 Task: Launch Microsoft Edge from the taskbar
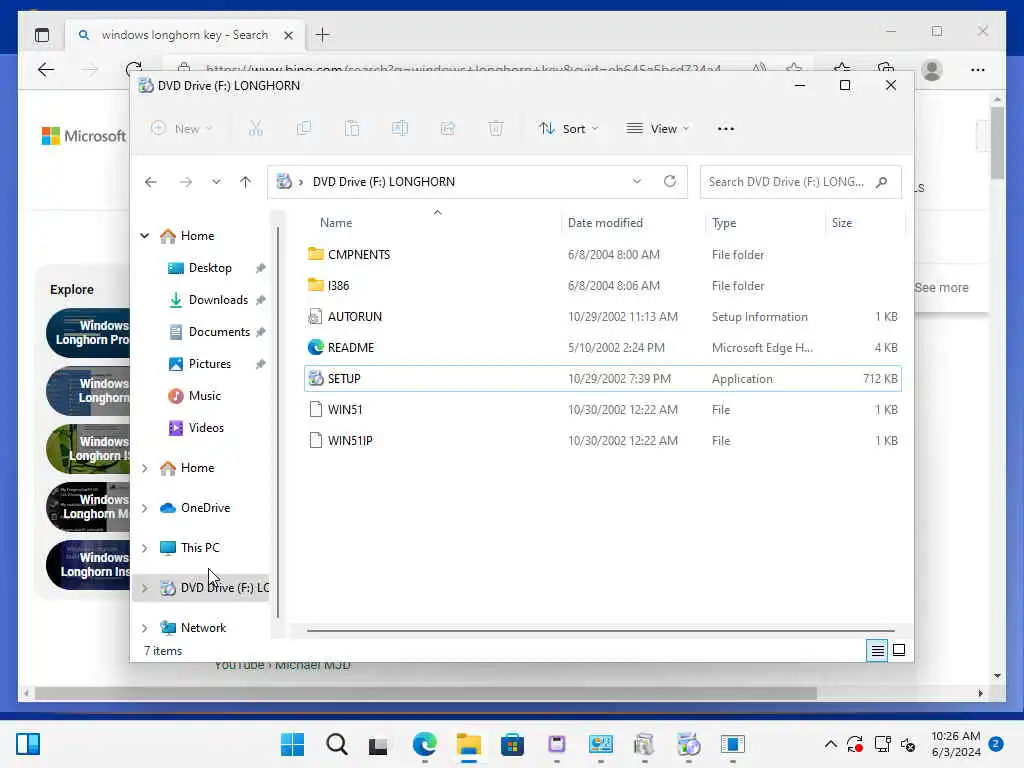tap(424, 744)
